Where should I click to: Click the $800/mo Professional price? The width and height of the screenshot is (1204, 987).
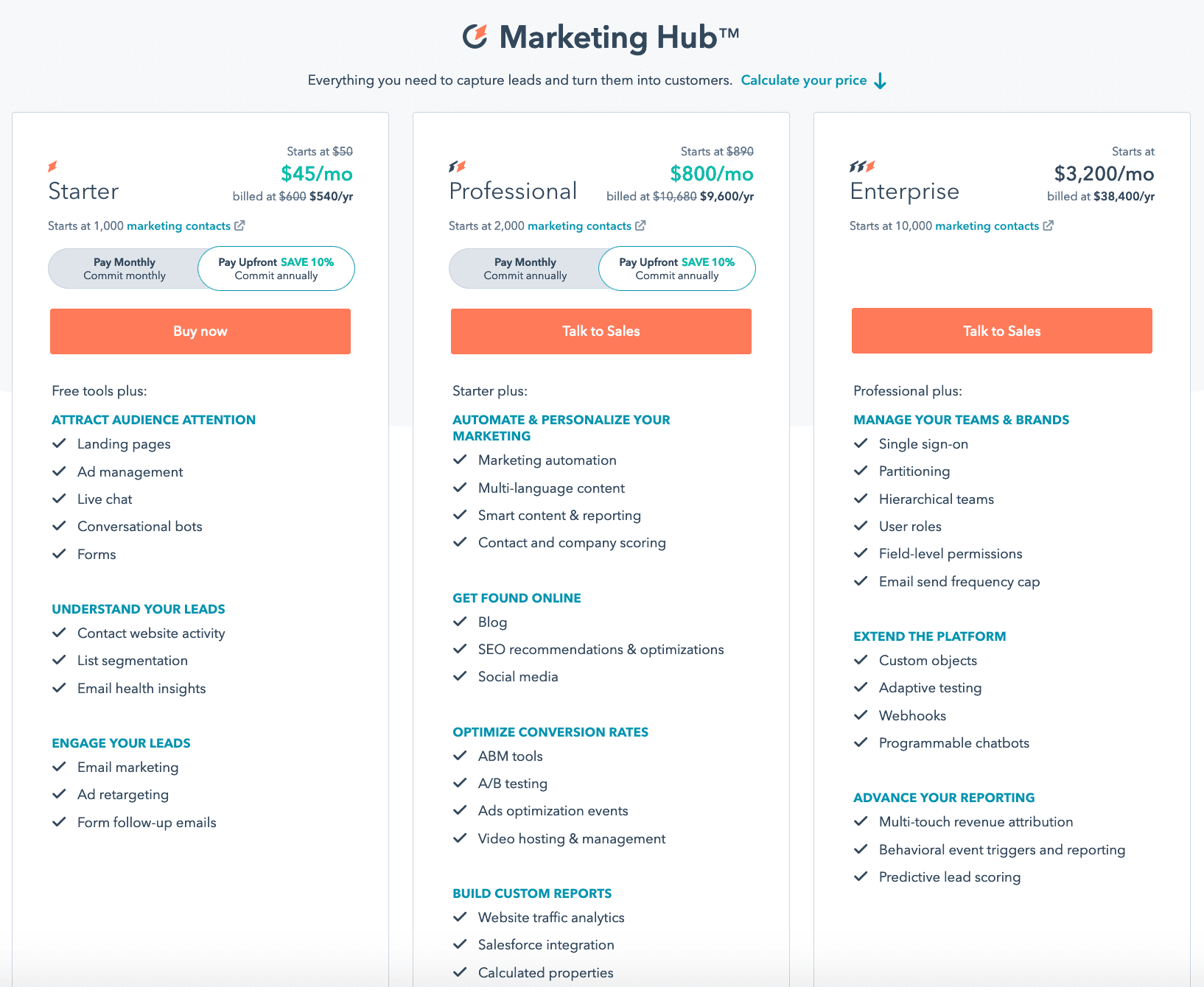[x=712, y=174]
